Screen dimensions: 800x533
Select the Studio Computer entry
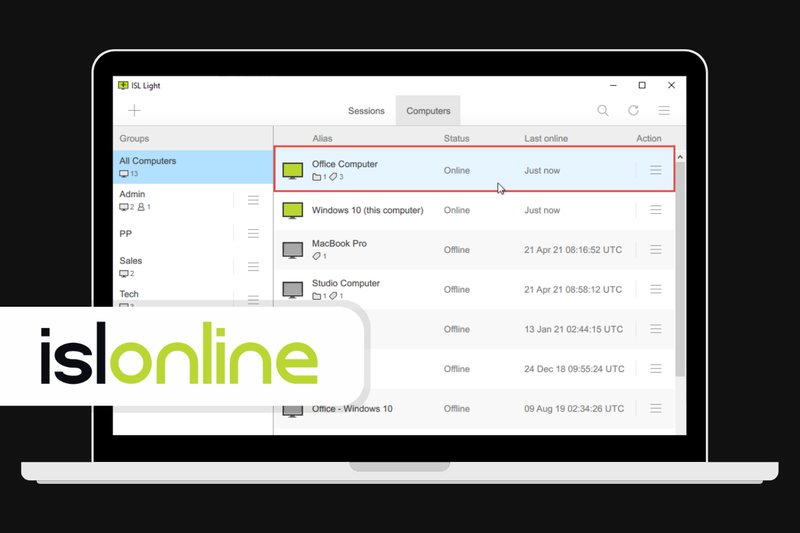pos(474,289)
